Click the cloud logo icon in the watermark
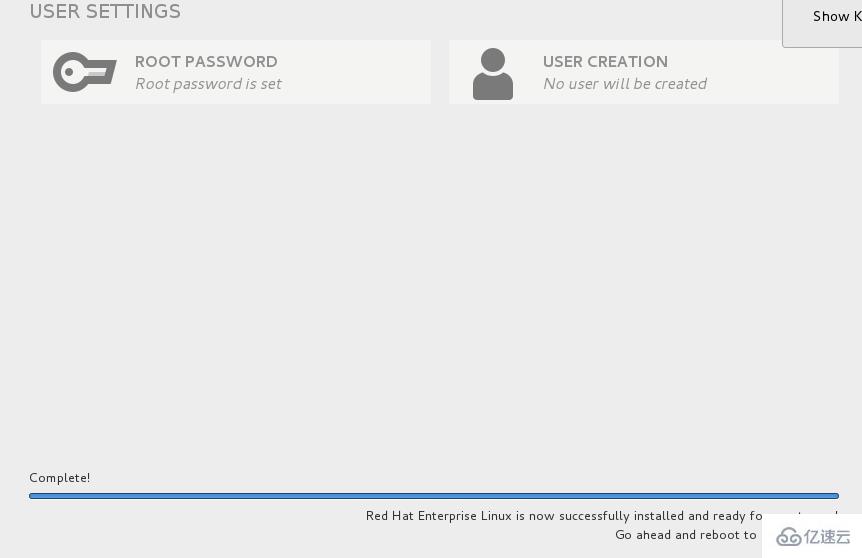Viewport: 862px width, 558px height. point(789,537)
